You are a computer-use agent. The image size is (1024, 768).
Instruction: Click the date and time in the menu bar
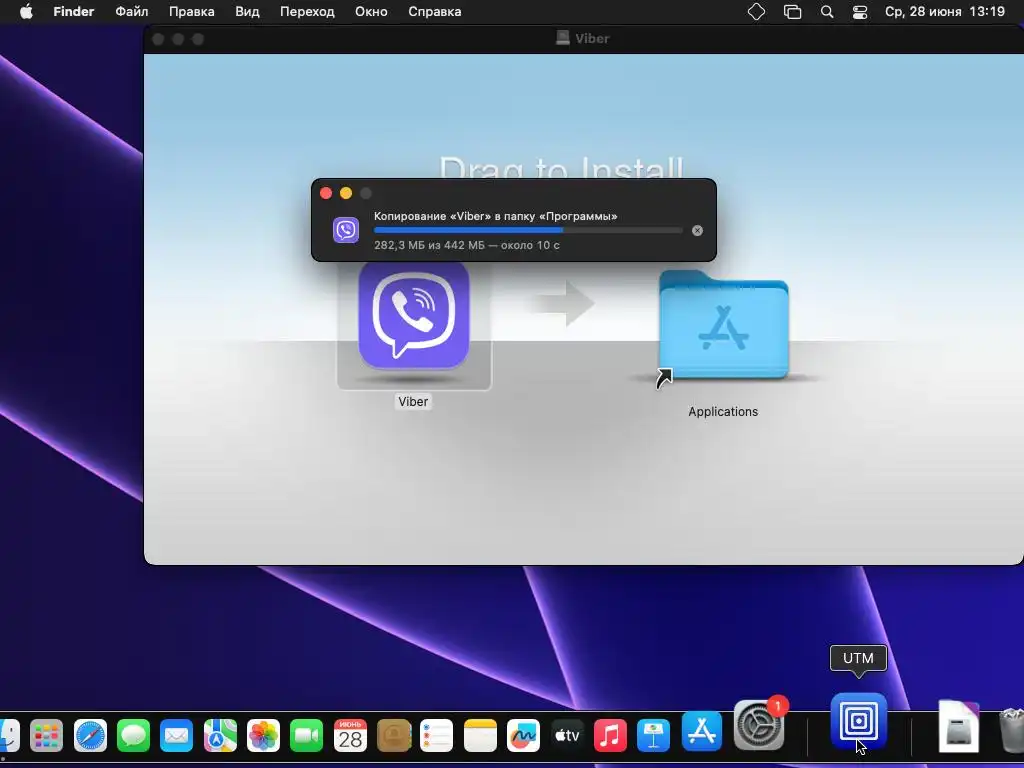tap(944, 12)
